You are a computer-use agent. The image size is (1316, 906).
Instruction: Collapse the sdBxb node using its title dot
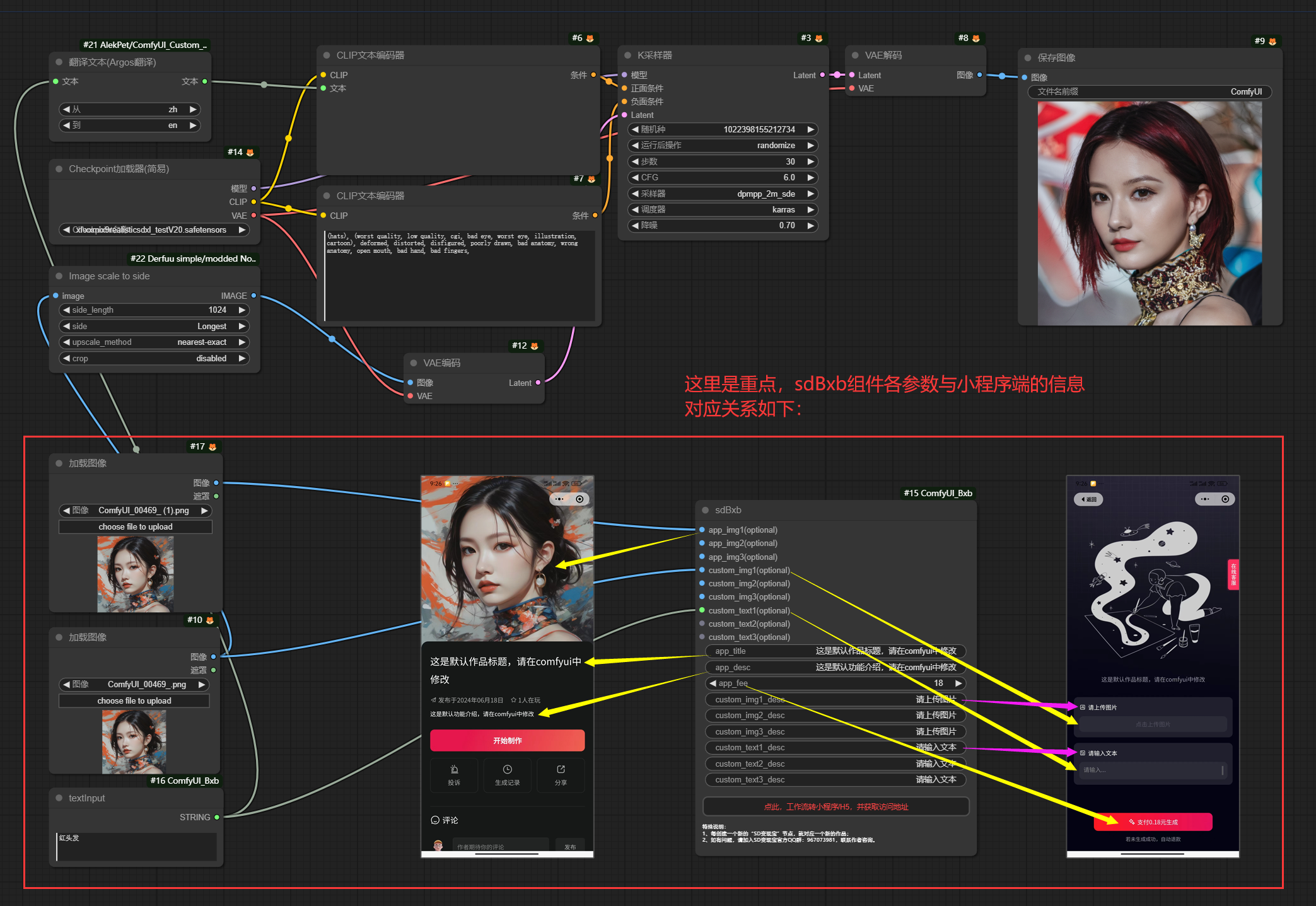click(705, 510)
